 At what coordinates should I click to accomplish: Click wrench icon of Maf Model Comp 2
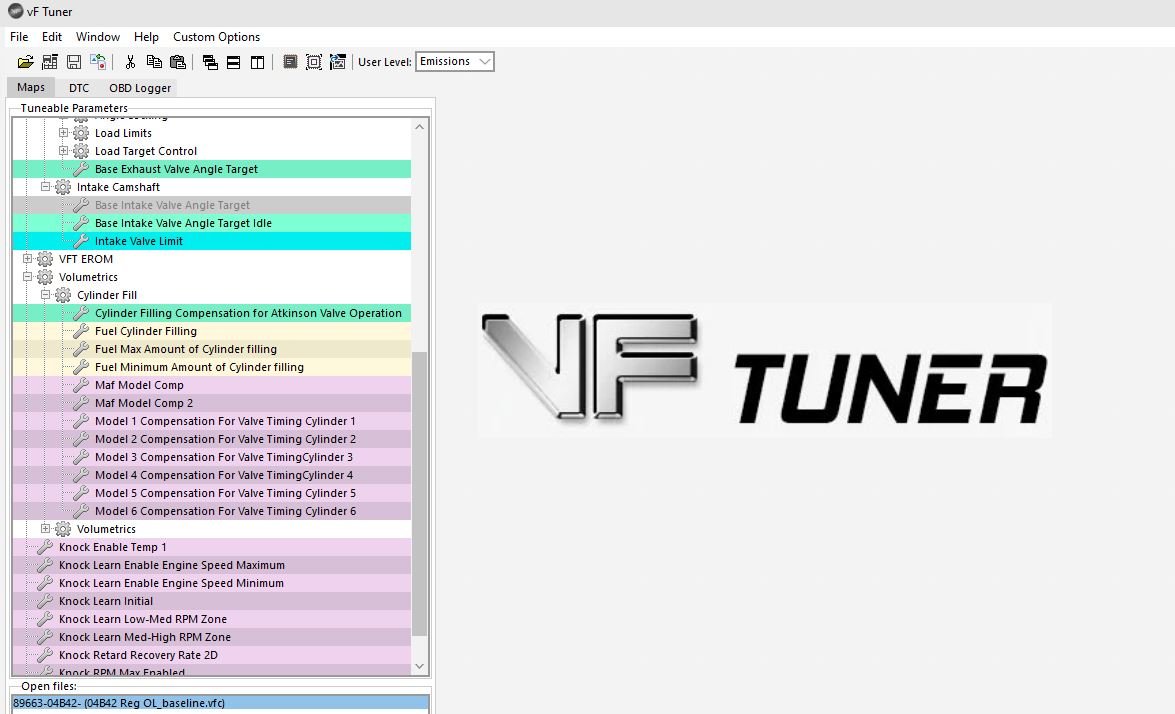click(81, 403)
